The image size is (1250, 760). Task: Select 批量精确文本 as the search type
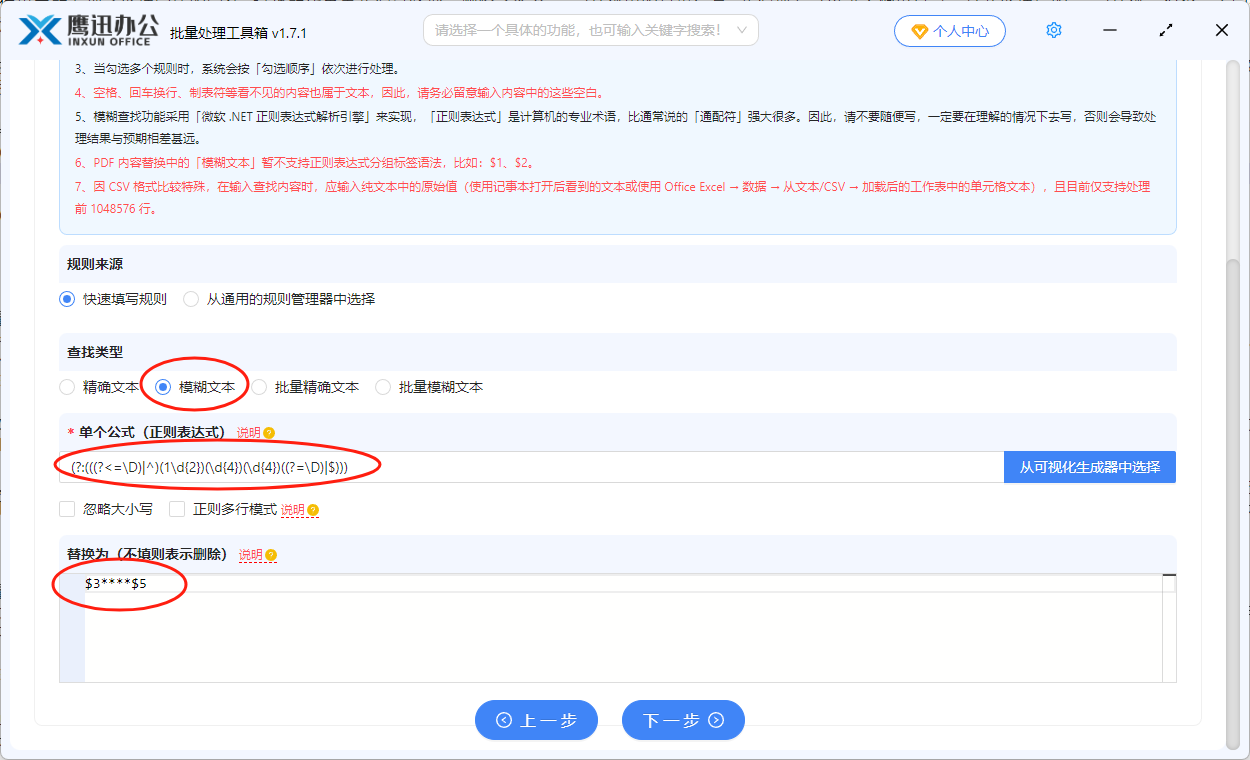[x=260, y=387]
